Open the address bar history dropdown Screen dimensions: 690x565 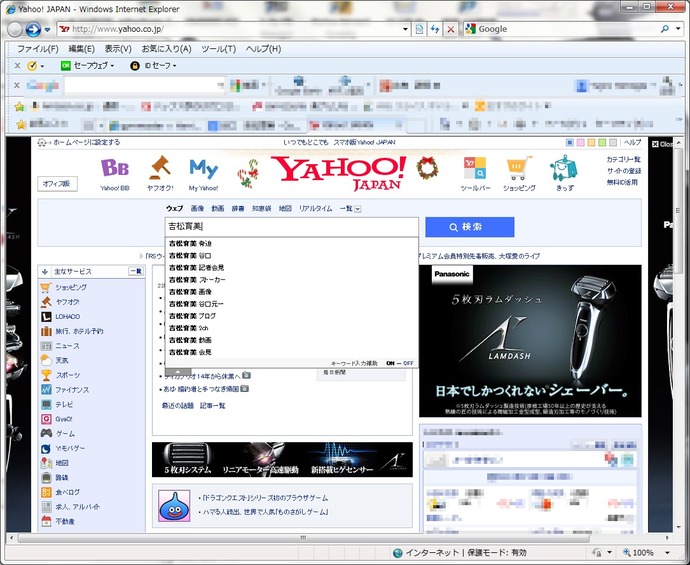tap(405, 29)
